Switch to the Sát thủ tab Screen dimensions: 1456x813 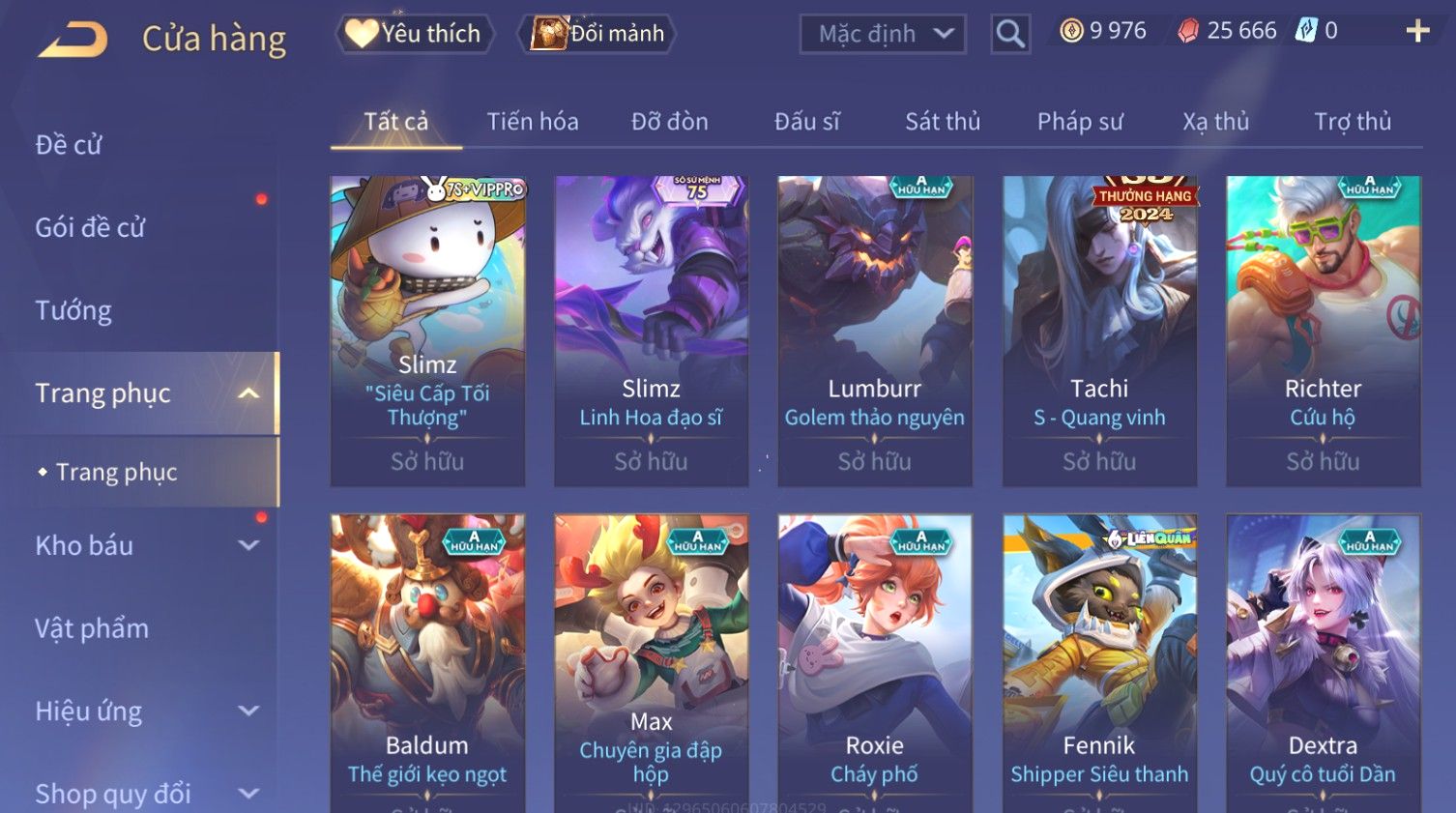943,122
